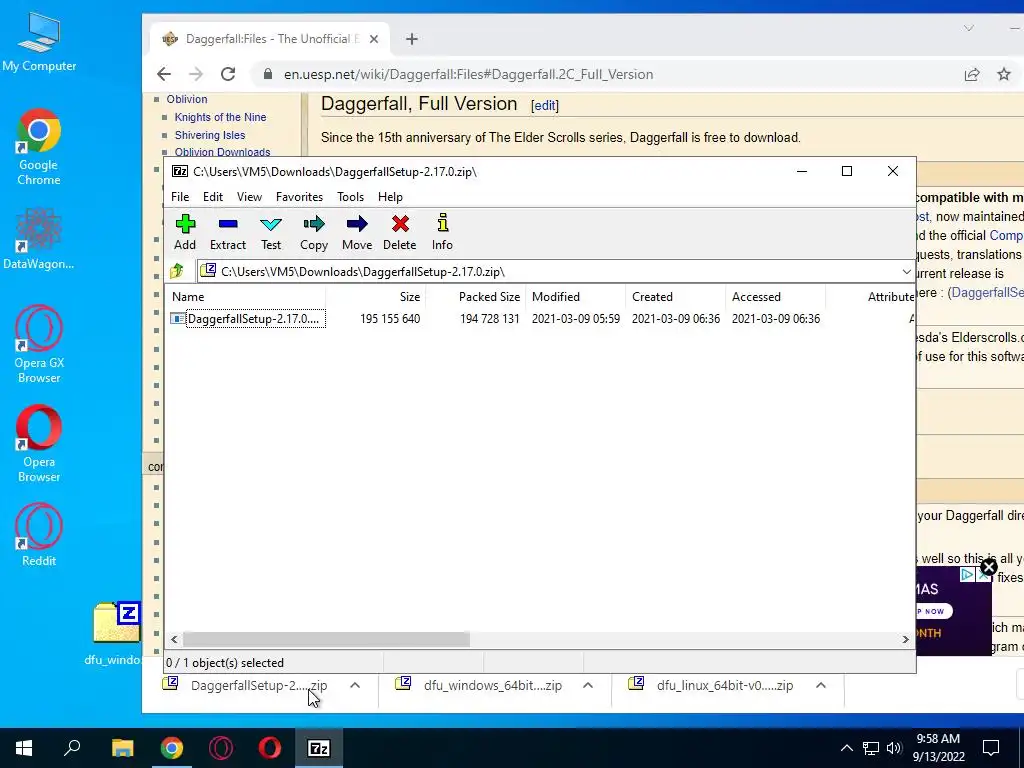This screenshot has height=768, width=1024.
Task: Click the size value 195 155 640
Action: coord(390,319)
